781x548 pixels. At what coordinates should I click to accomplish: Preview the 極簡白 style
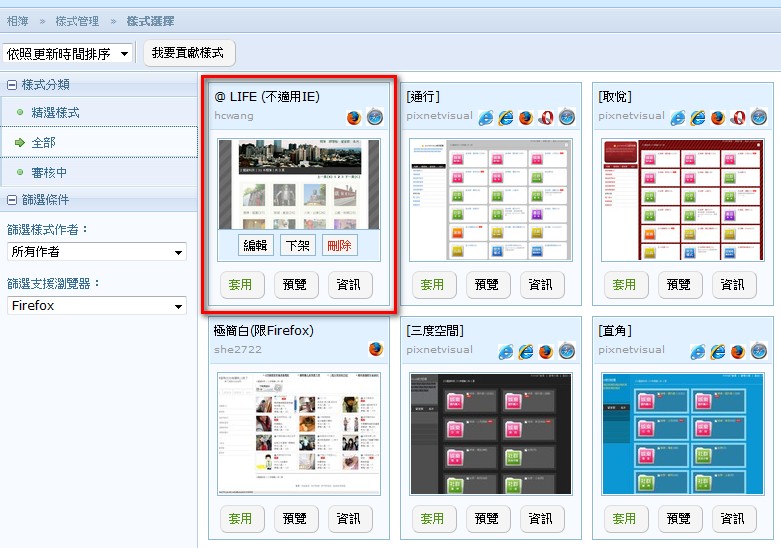coord(295,519)
